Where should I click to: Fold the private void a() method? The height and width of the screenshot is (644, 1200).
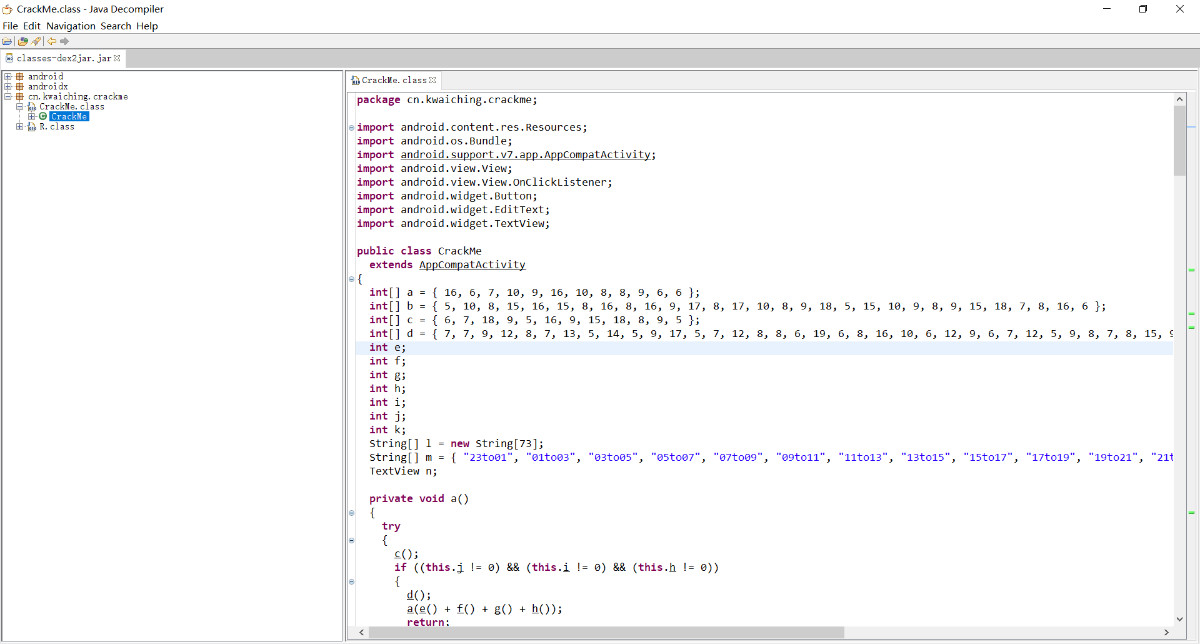pos(351,513)
